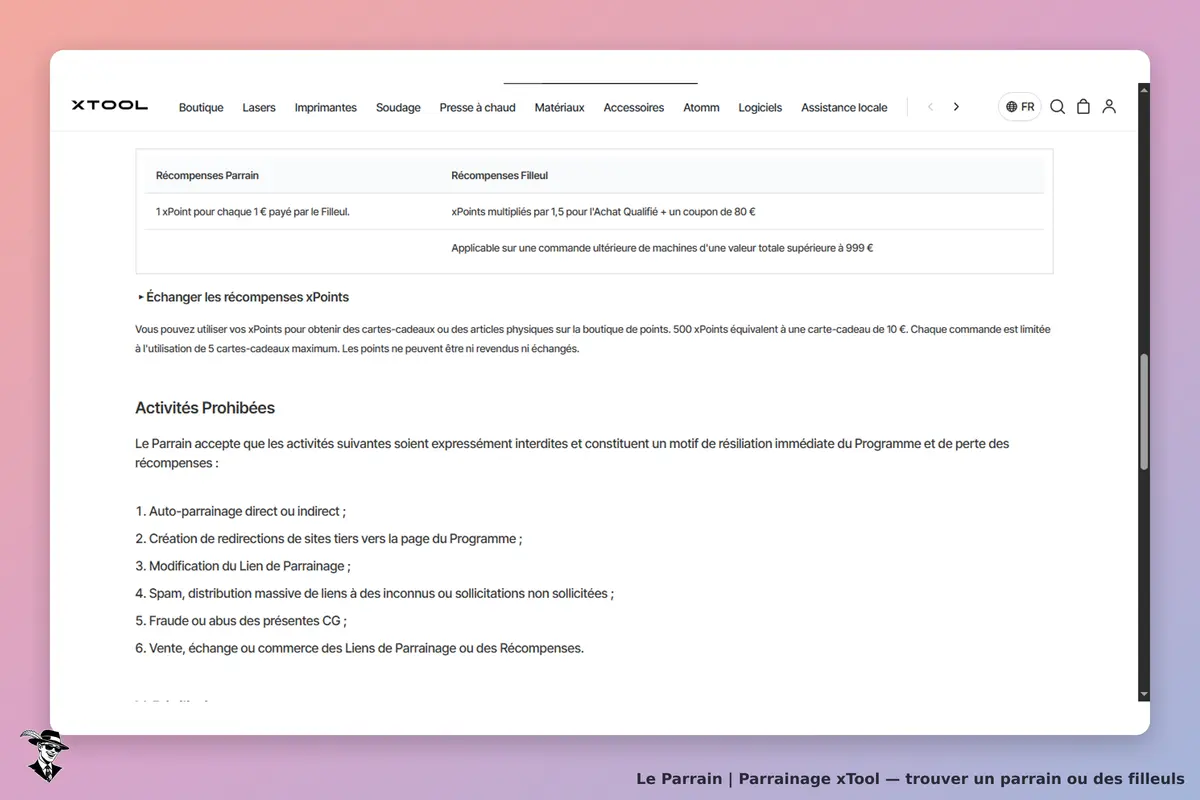
Task: Open the user account icon
Action: 1109,107
